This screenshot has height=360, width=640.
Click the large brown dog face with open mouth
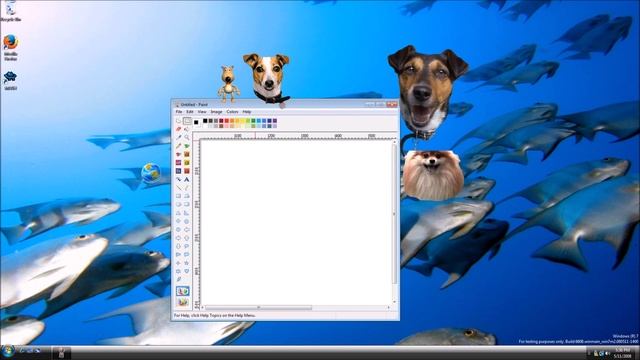427,92
